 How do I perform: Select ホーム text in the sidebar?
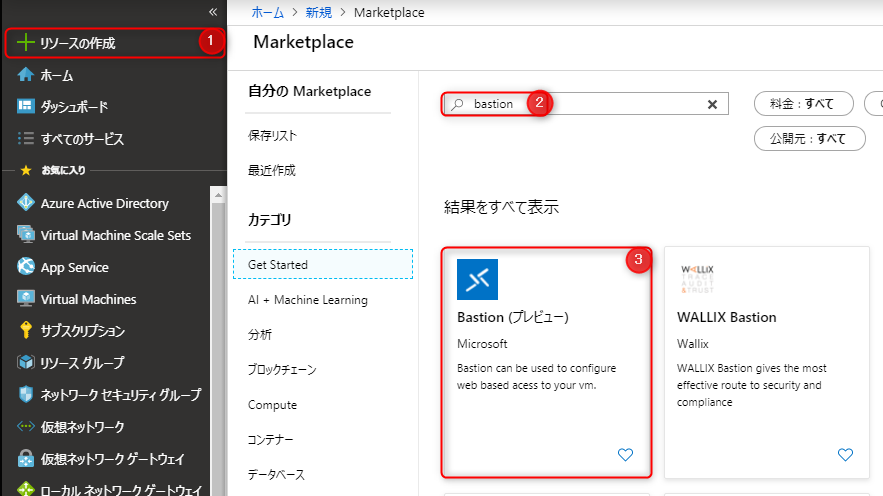57,75
